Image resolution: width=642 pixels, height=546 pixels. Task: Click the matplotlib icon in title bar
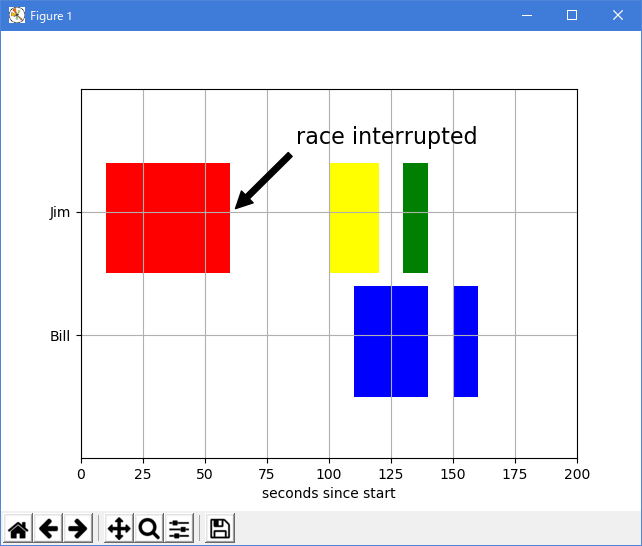click(x=17, y=16)
